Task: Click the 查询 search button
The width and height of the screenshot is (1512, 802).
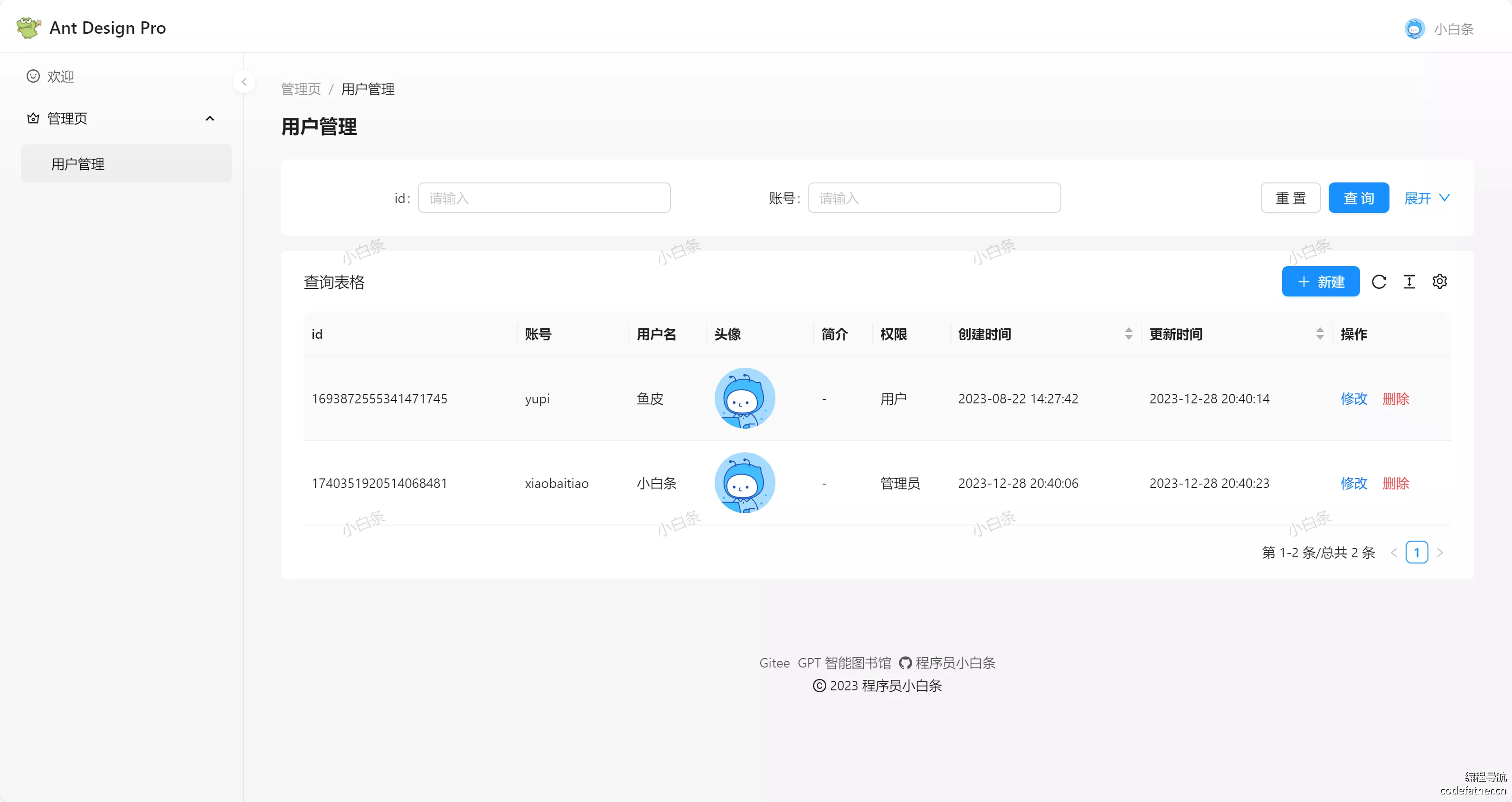Action: pos(1359,198)
